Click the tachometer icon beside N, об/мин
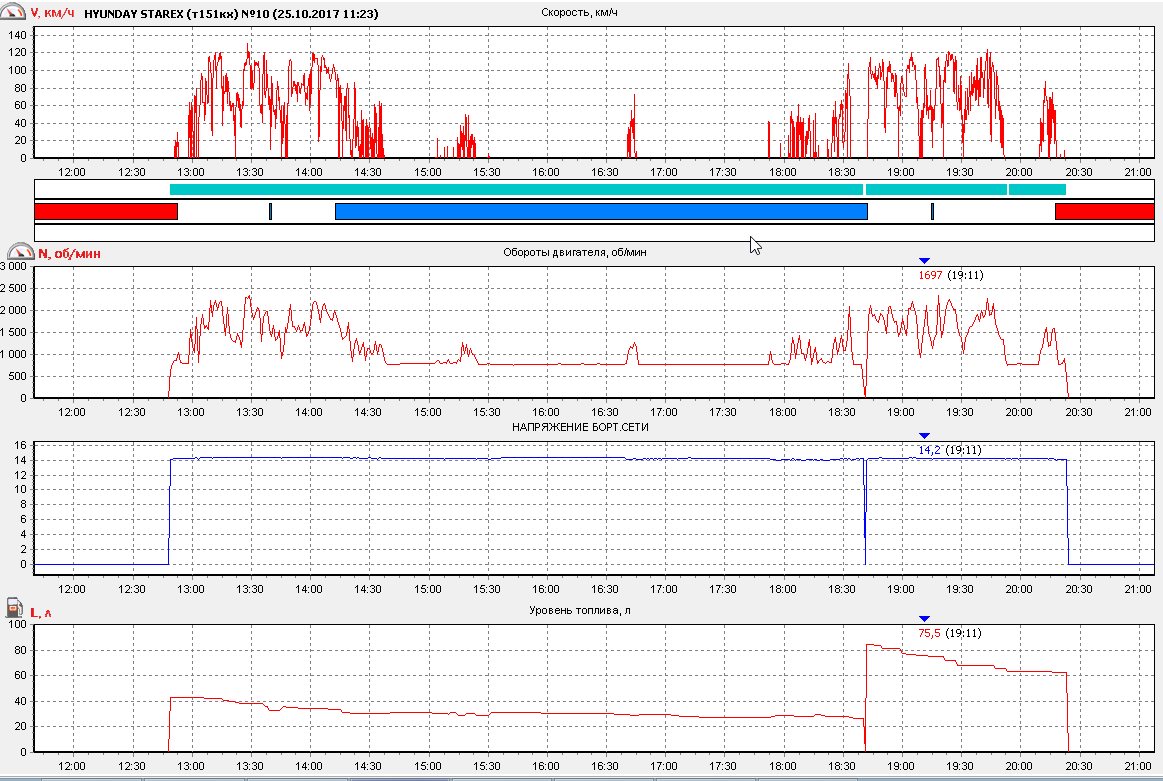This screenshot has width=1163, height=781. [x=15, y=253]
